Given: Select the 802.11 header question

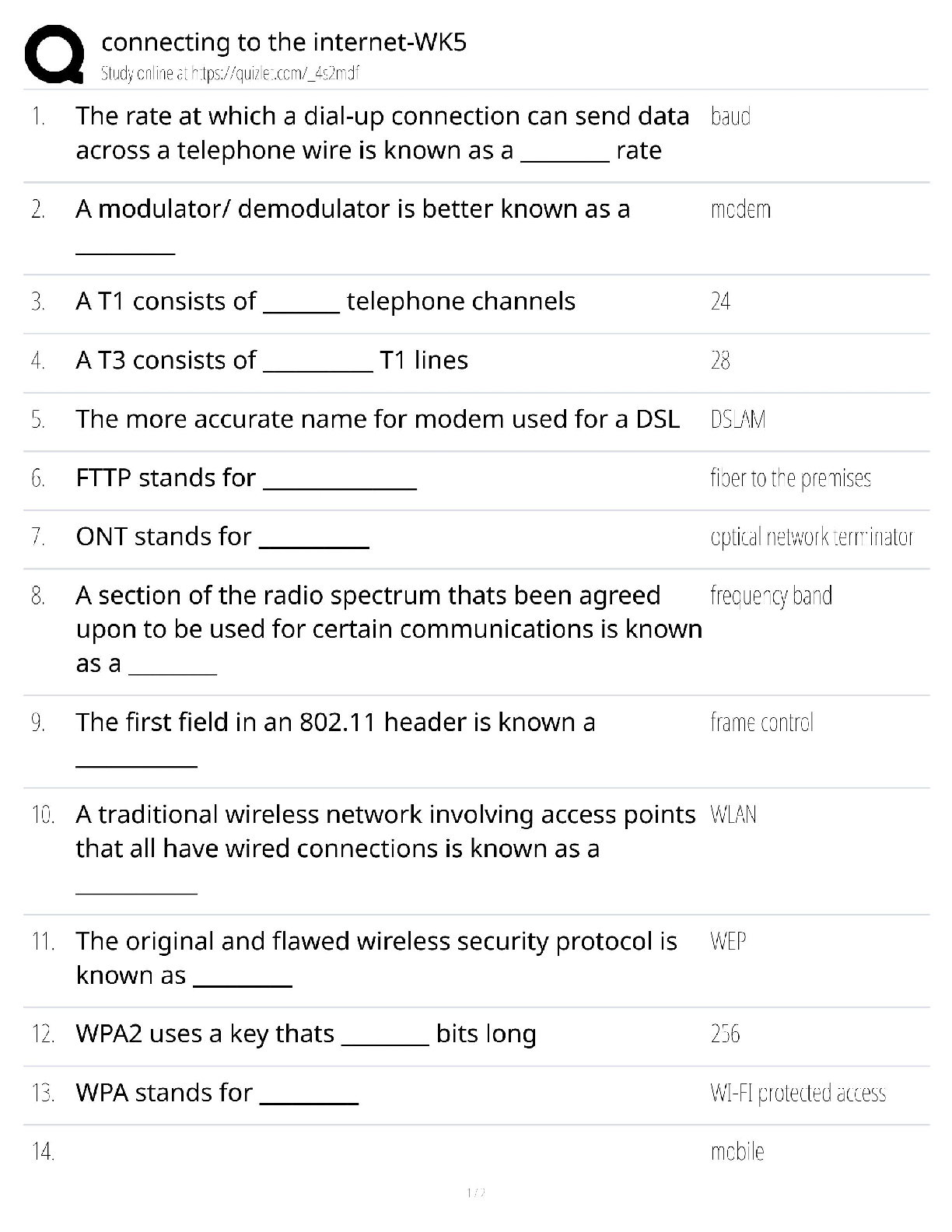Looking at the screenshot, I should pos(335,723).
